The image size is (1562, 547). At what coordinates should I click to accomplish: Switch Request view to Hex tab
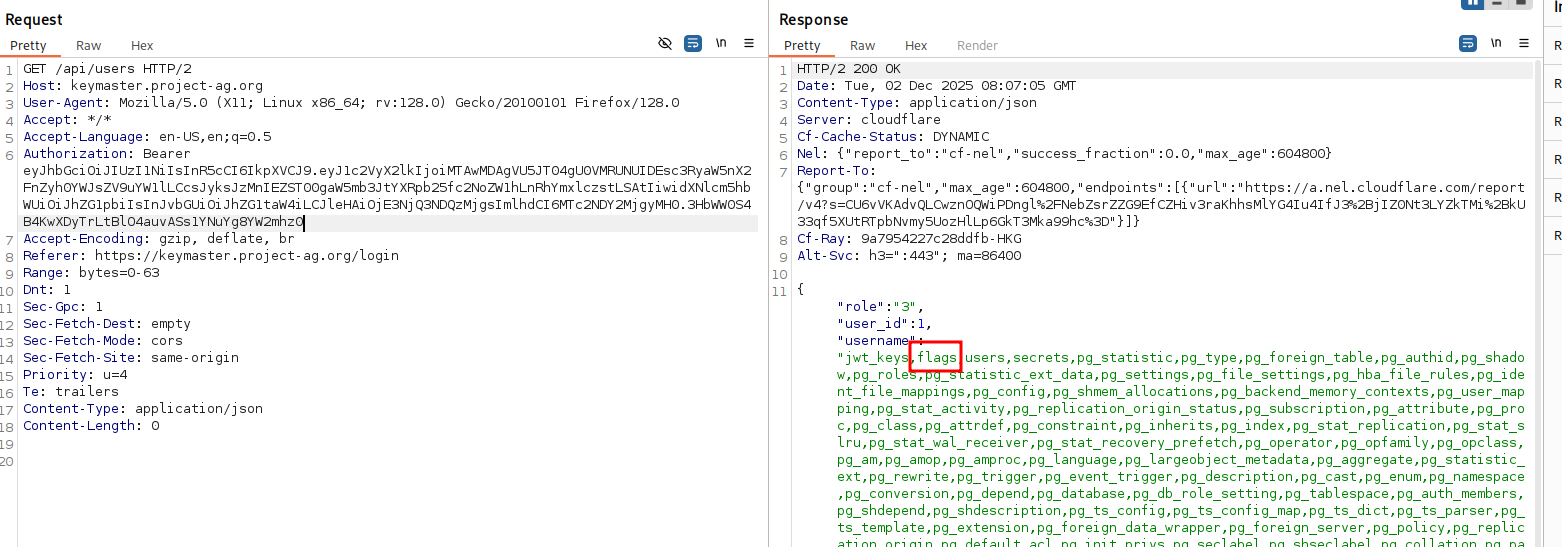point(142,45)
